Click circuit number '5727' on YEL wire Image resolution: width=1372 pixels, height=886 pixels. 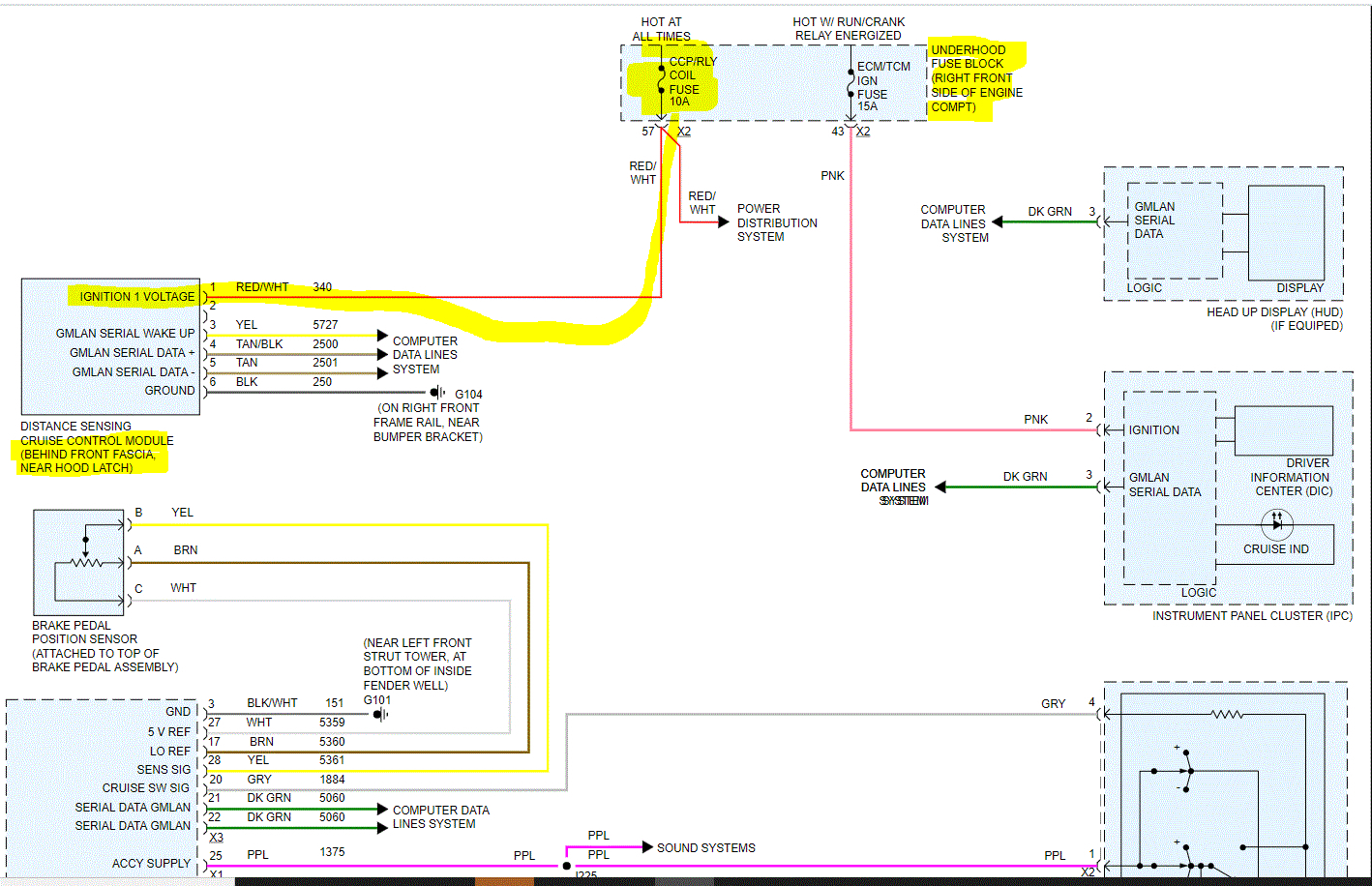pyautogui.click(x=326, y=325)
